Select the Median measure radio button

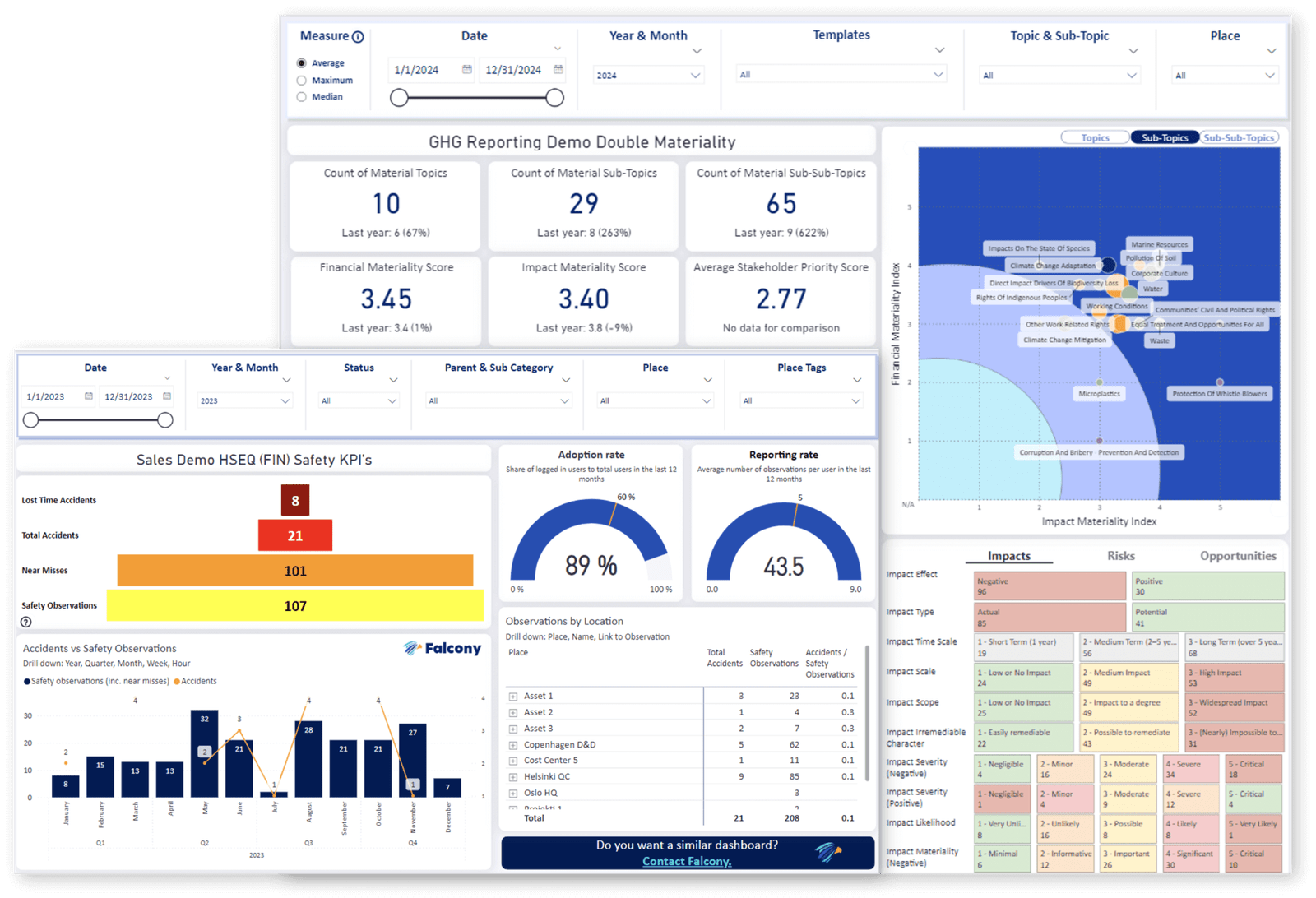pyautogui.click(x=301, y=96)
